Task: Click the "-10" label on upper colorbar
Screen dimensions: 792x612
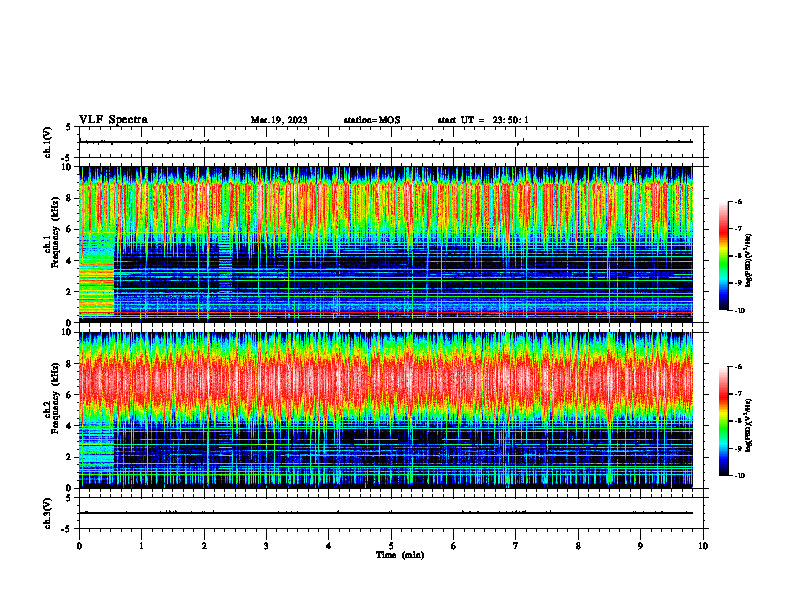Action: coord(739,311)
